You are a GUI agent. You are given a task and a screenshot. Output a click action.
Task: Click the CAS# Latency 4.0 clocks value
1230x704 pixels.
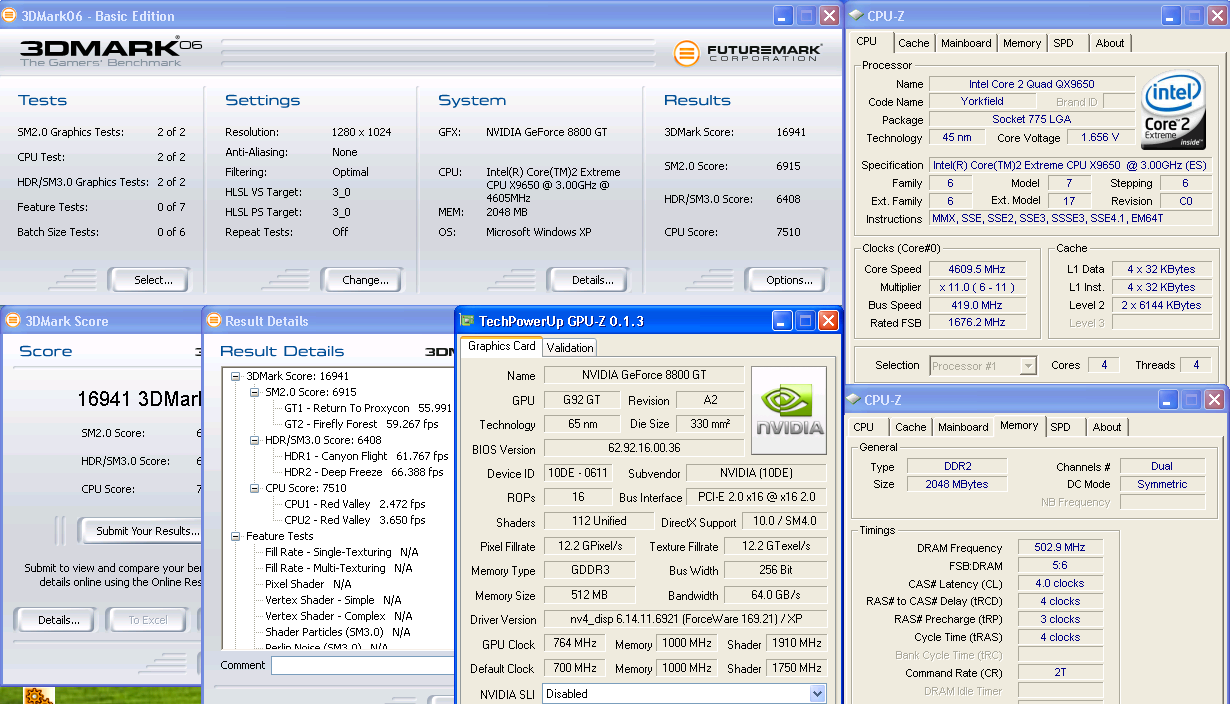[1061, 584]
